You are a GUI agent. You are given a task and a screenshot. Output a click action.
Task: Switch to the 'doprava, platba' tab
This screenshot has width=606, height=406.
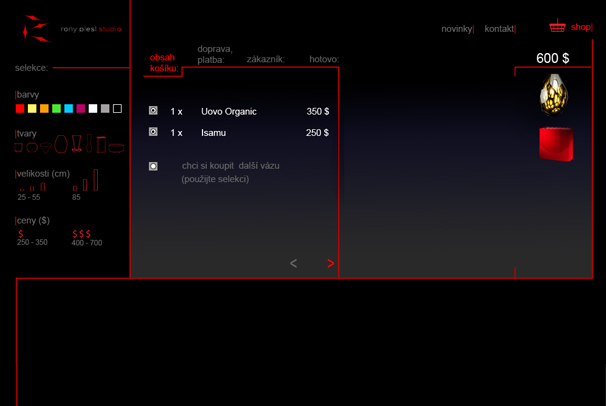(214, 54)
